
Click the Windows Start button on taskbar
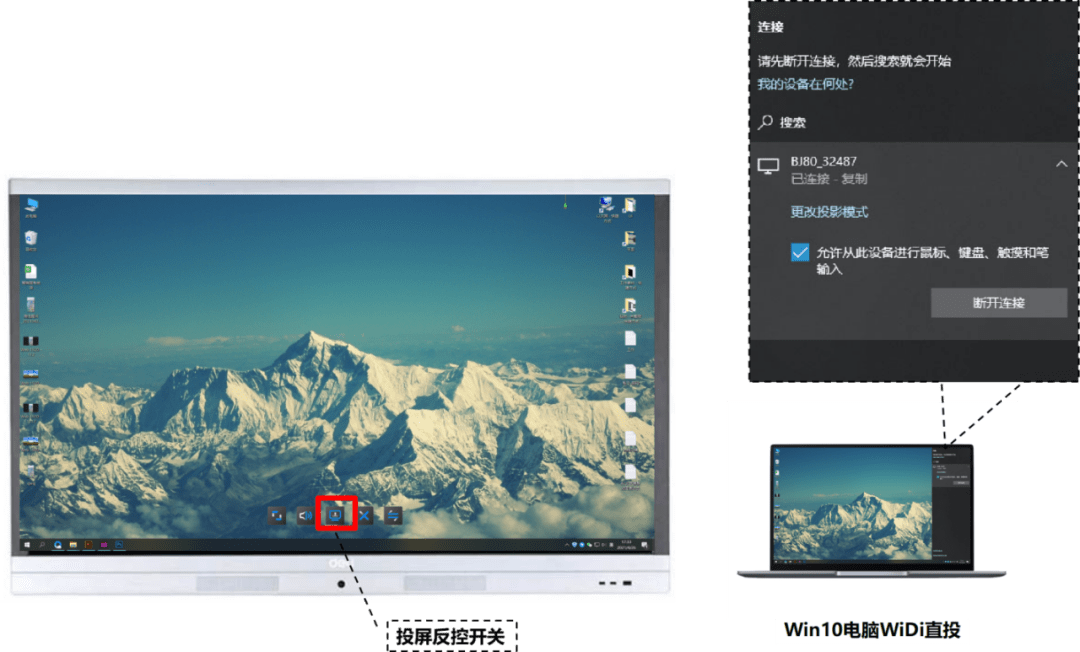point(27,545)
